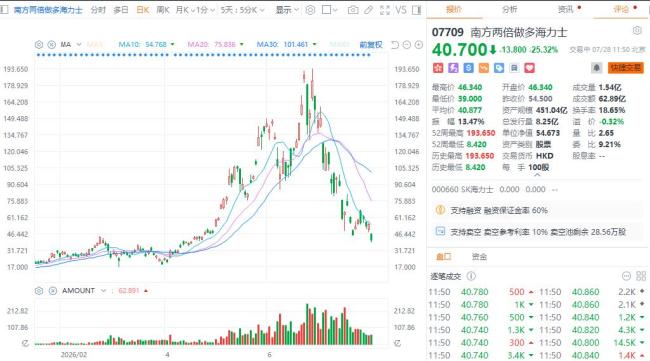This screenshot has width=650, height=361.
Task: Reset the right volume axis scale icon
Action: point(397,343)
